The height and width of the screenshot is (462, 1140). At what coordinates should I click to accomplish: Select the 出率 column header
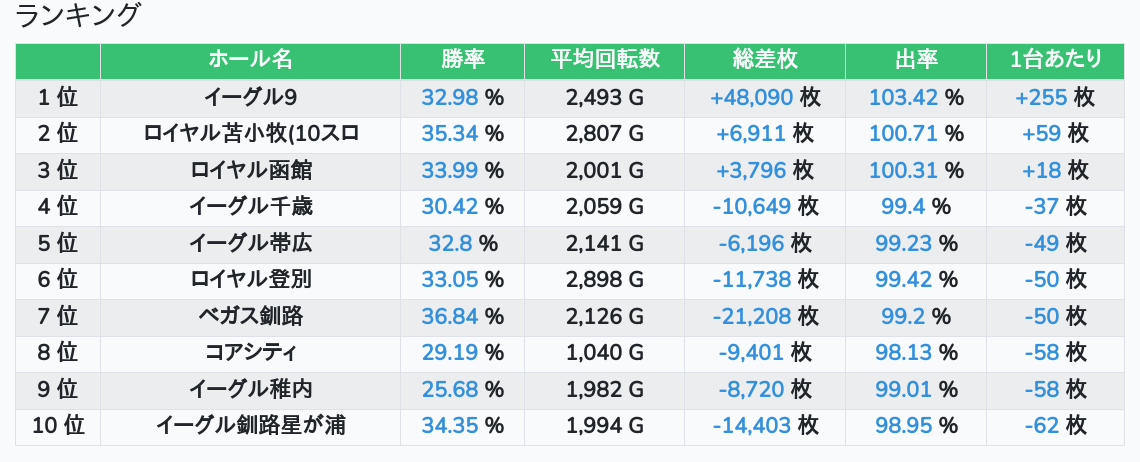pos(915,60)
